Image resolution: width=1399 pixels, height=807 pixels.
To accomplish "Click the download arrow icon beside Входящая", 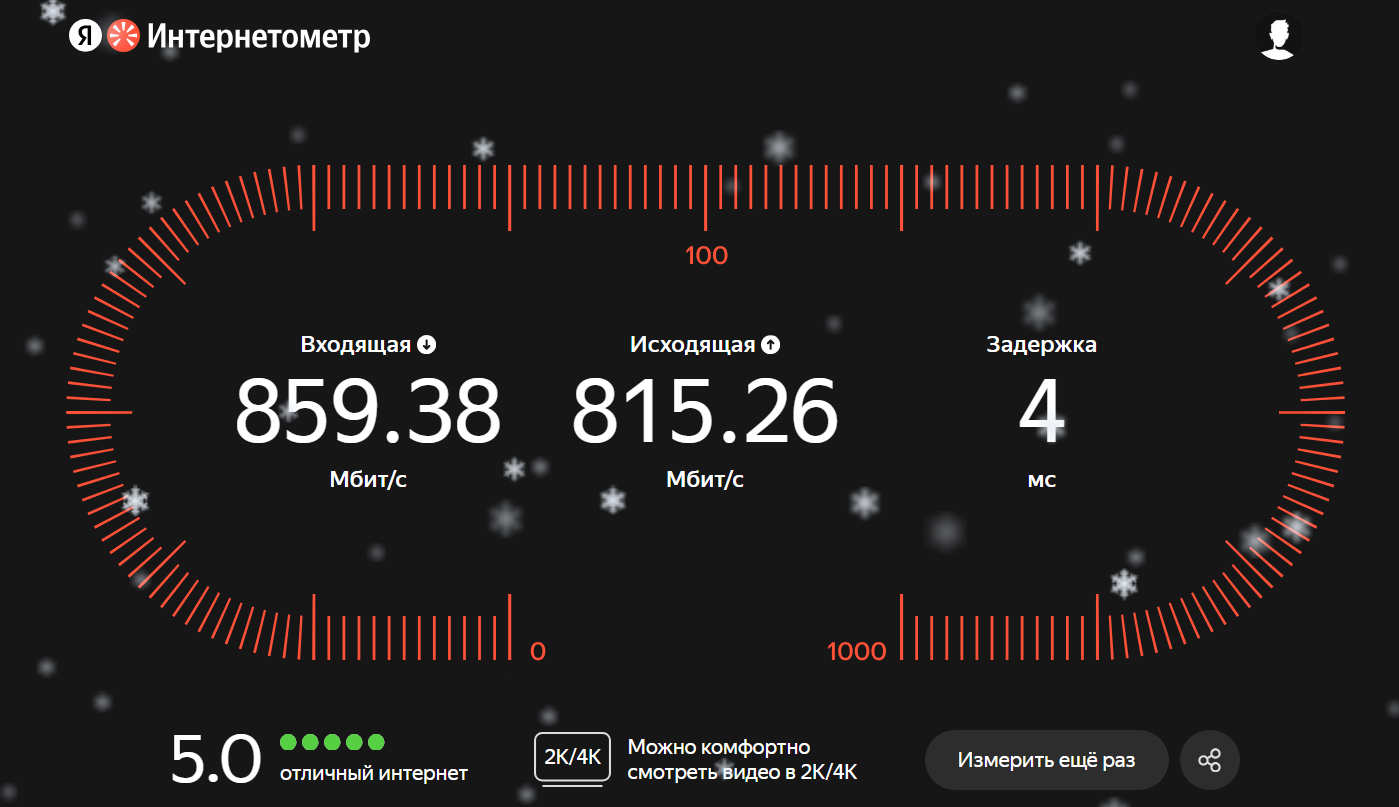I will click(x=427, y=345).
